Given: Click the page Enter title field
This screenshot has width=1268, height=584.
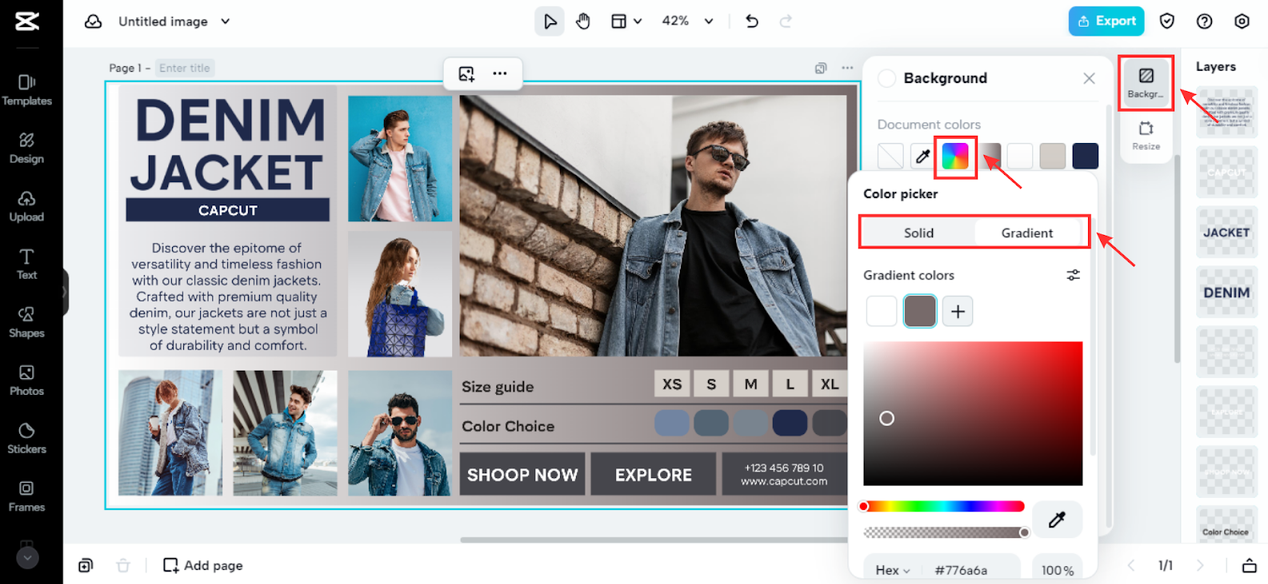Looking at the screenshot, I should pyautogui.click(x=185, y=68).
